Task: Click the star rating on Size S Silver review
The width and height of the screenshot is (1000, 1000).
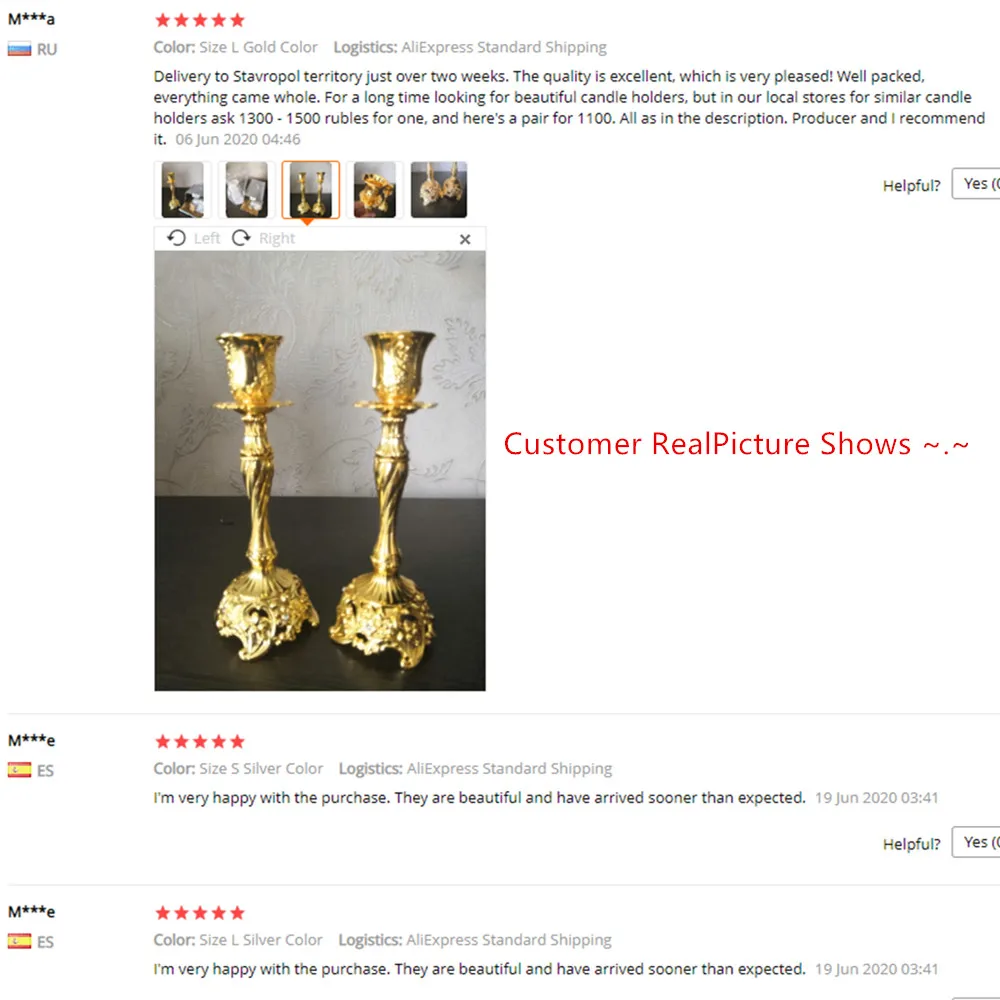Action: [200, 742]
